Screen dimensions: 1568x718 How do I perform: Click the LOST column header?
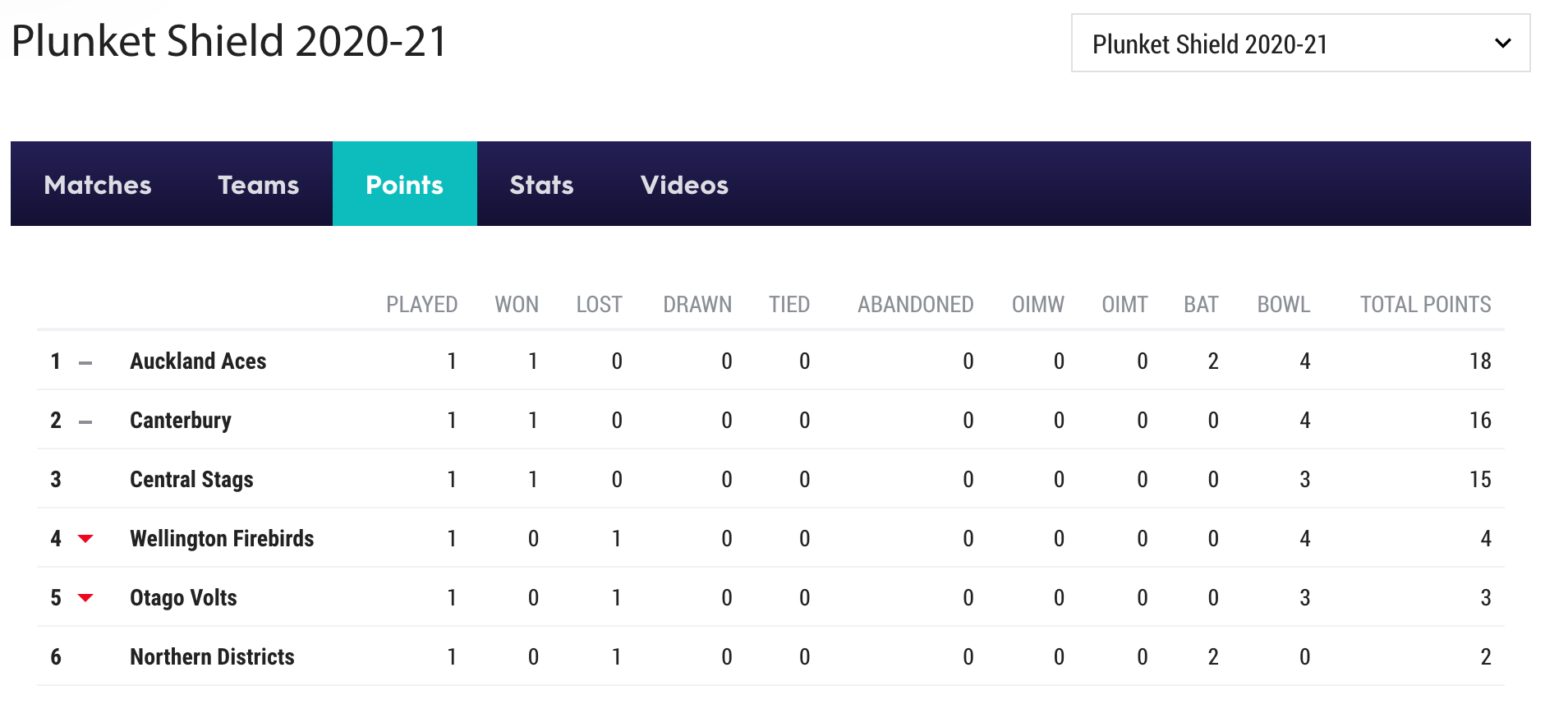[599, 305]
